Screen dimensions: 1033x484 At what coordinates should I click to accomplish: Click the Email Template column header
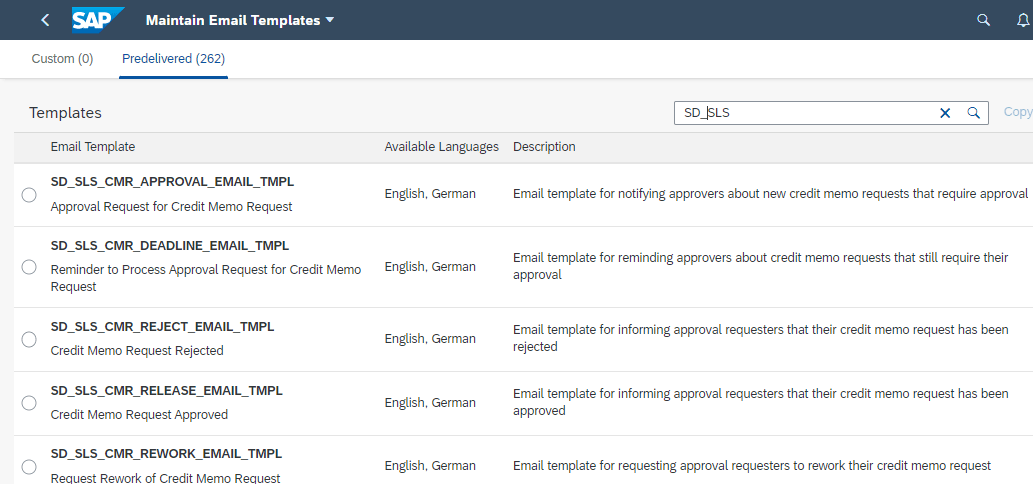[x=93, y=147]
